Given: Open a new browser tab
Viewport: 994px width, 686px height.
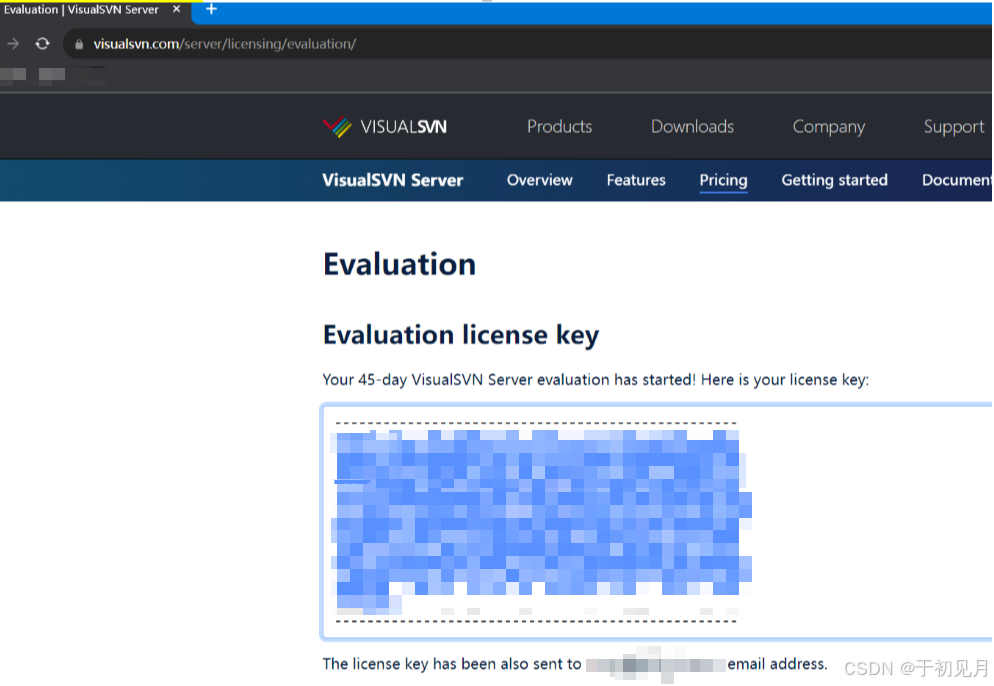Looking at the screenshot, I should coord(212,10).
